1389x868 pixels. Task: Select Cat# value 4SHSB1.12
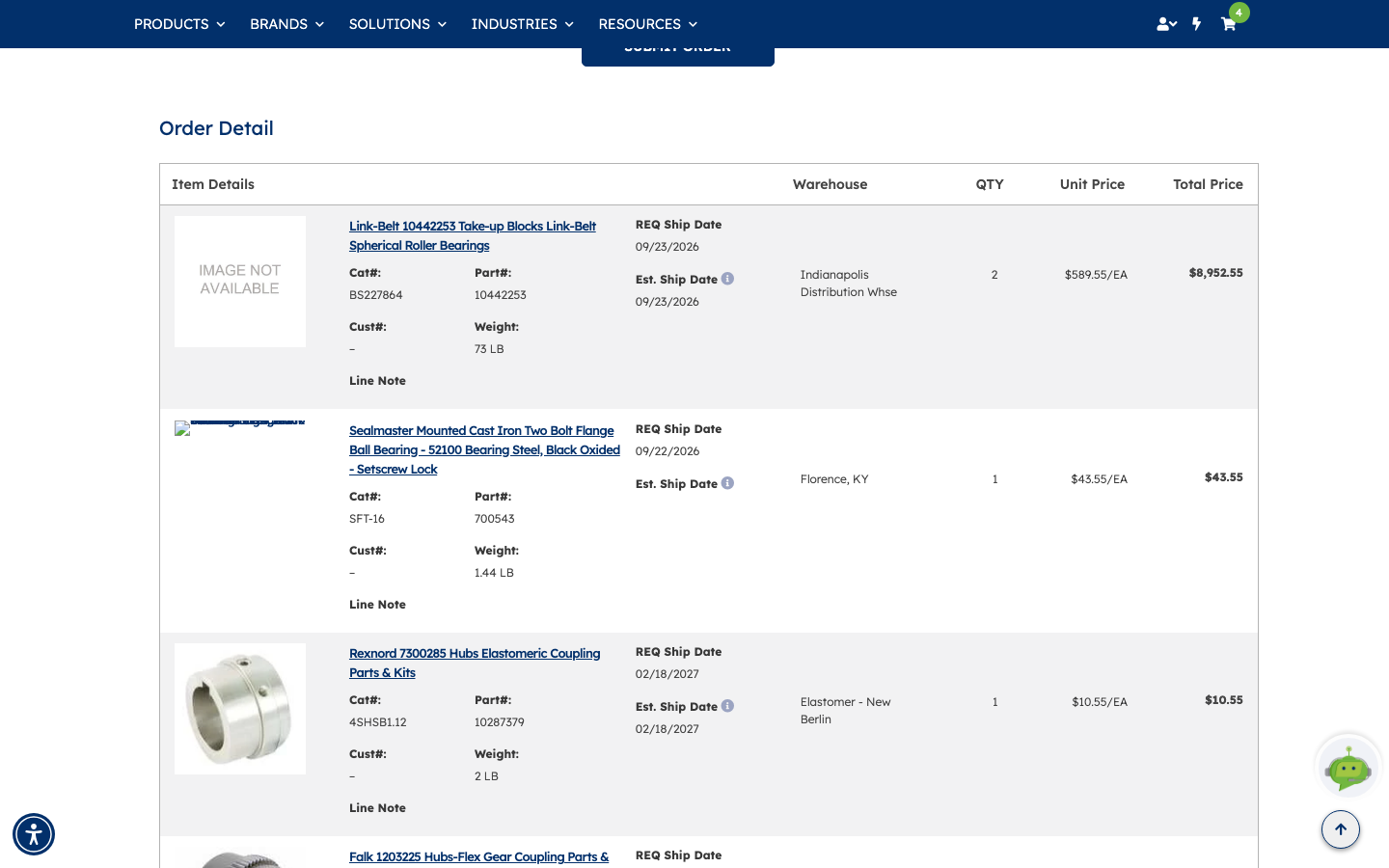[378, 722]
